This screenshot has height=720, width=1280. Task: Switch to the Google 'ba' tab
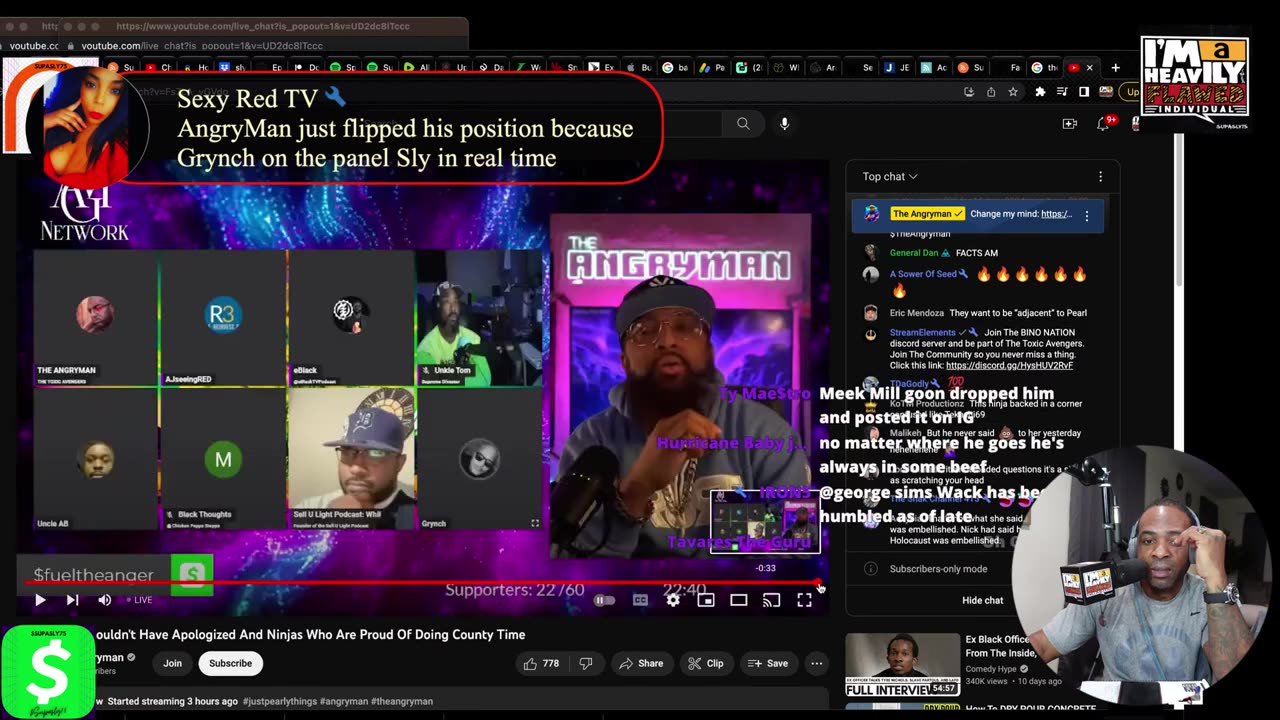tap(675, 68)
